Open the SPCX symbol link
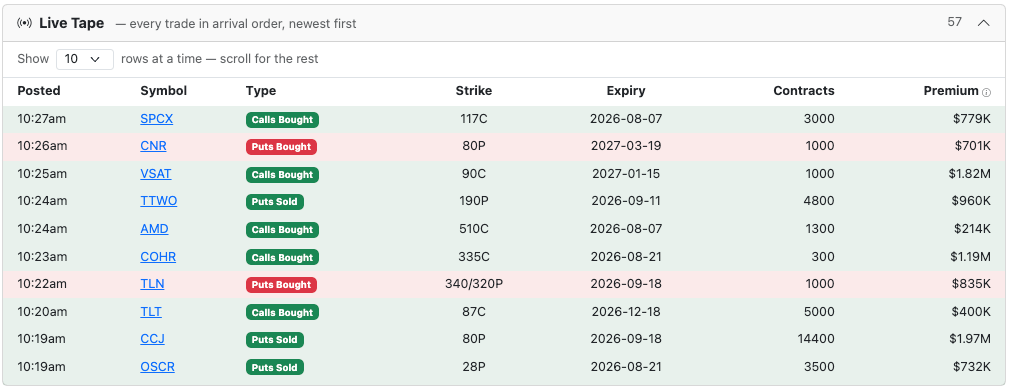Viewport: 1011px width, 386px height. pyautogui.click(x=157, y=119)
